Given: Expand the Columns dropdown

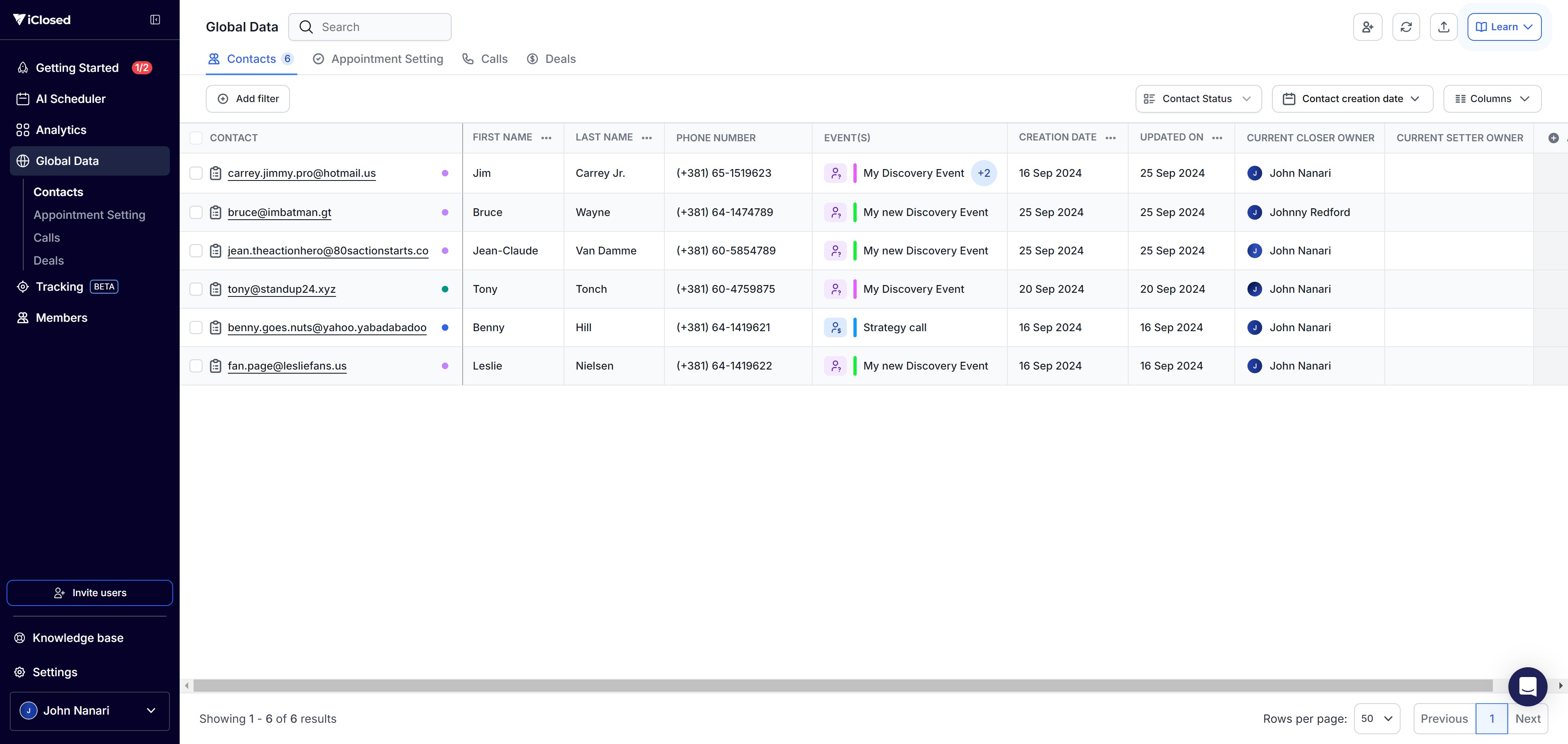Looking at the screenshot, I should pyautogui.click(x=1492, y=99).
